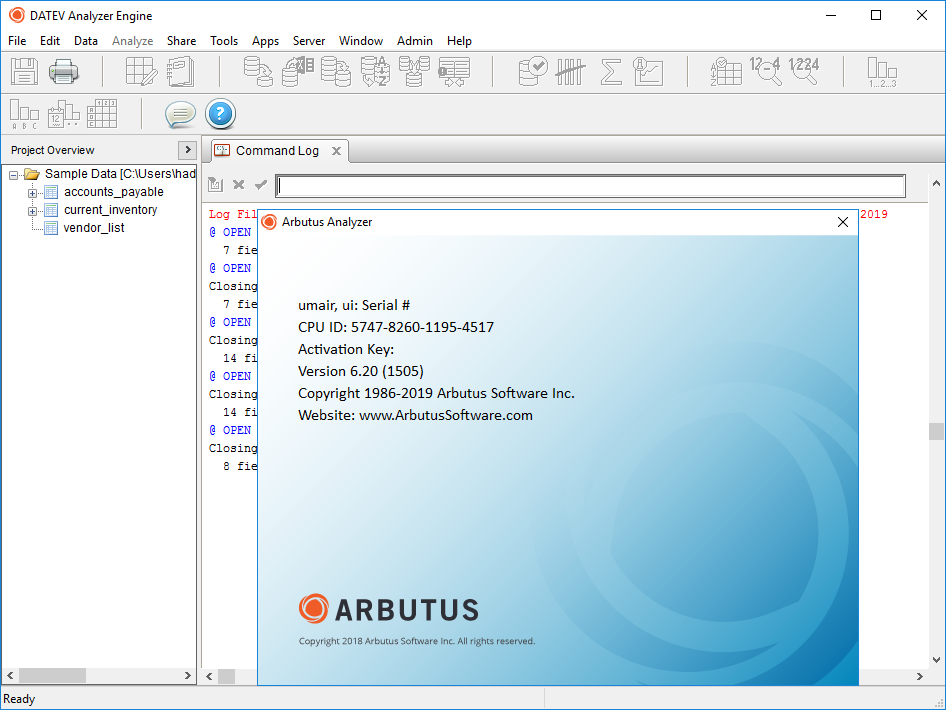Viewport: 946px width, 710px height.
Task: Collapse the Sample Data folder node
Action: point(13,173)
